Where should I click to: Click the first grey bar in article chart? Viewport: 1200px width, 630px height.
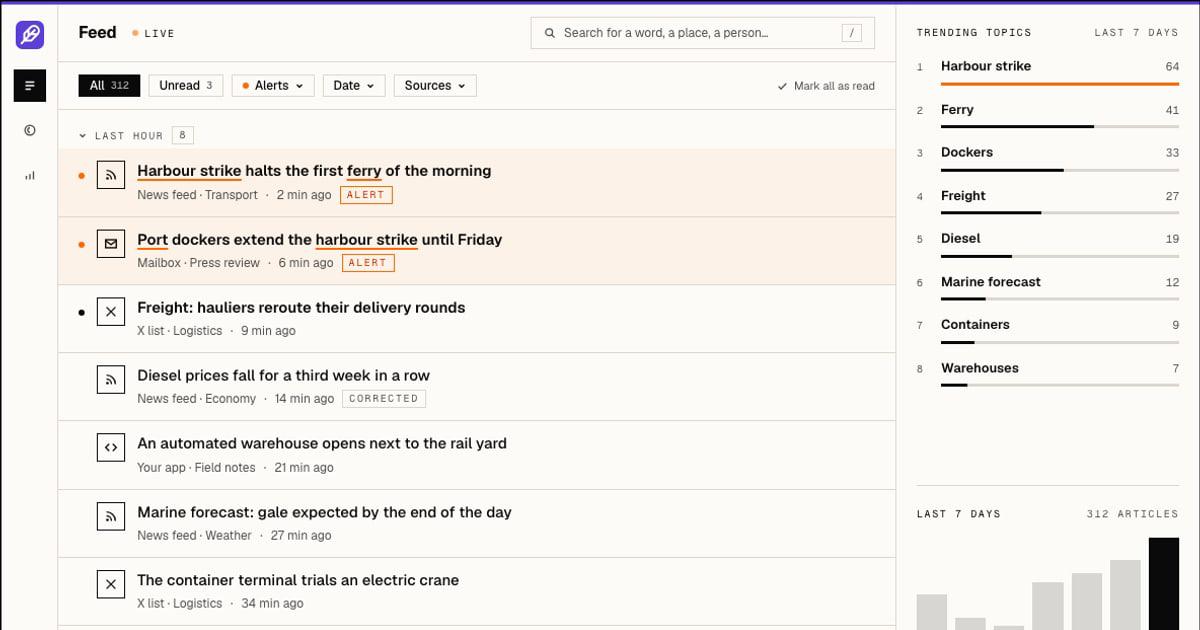pos(932,612)
